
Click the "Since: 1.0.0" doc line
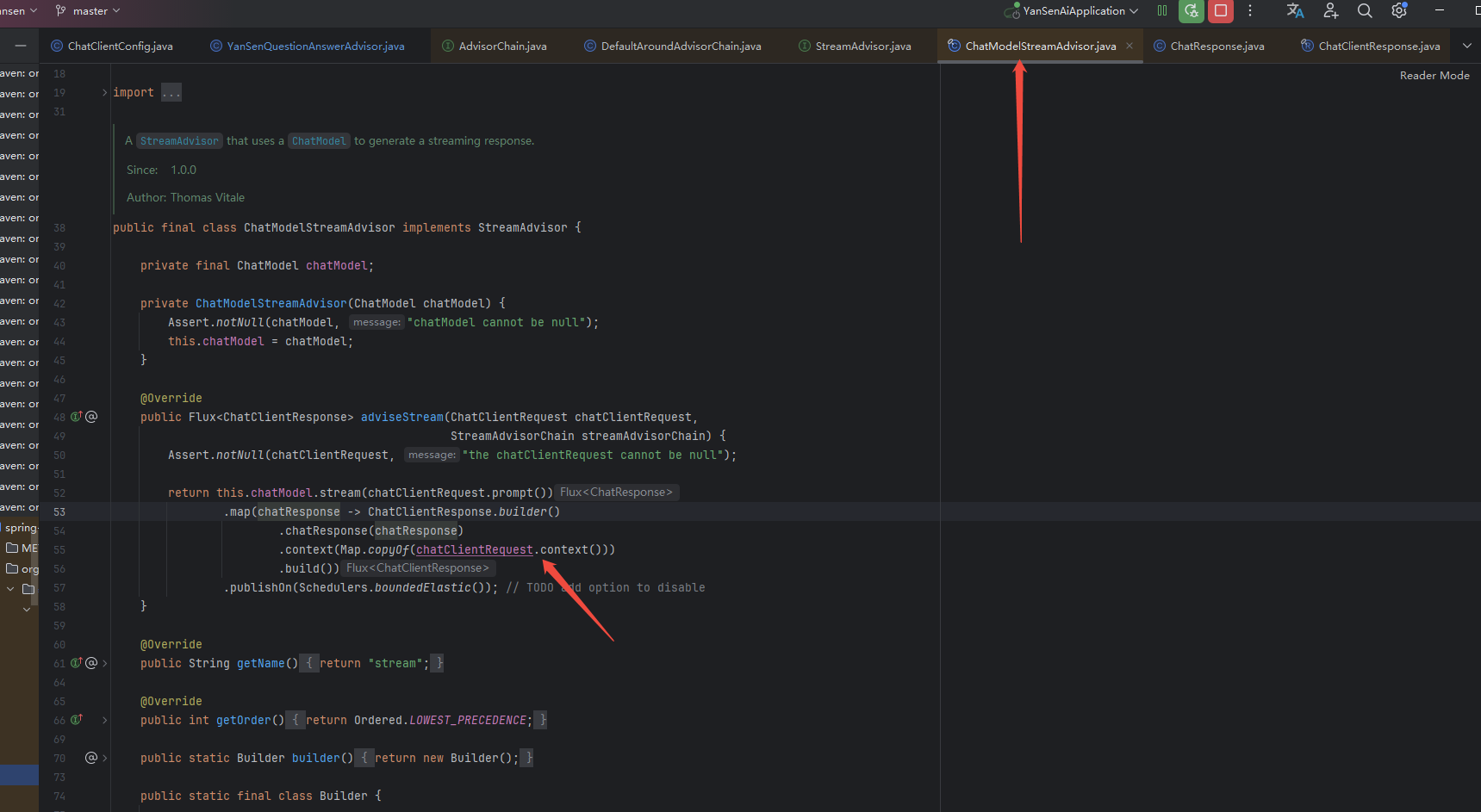161,170
